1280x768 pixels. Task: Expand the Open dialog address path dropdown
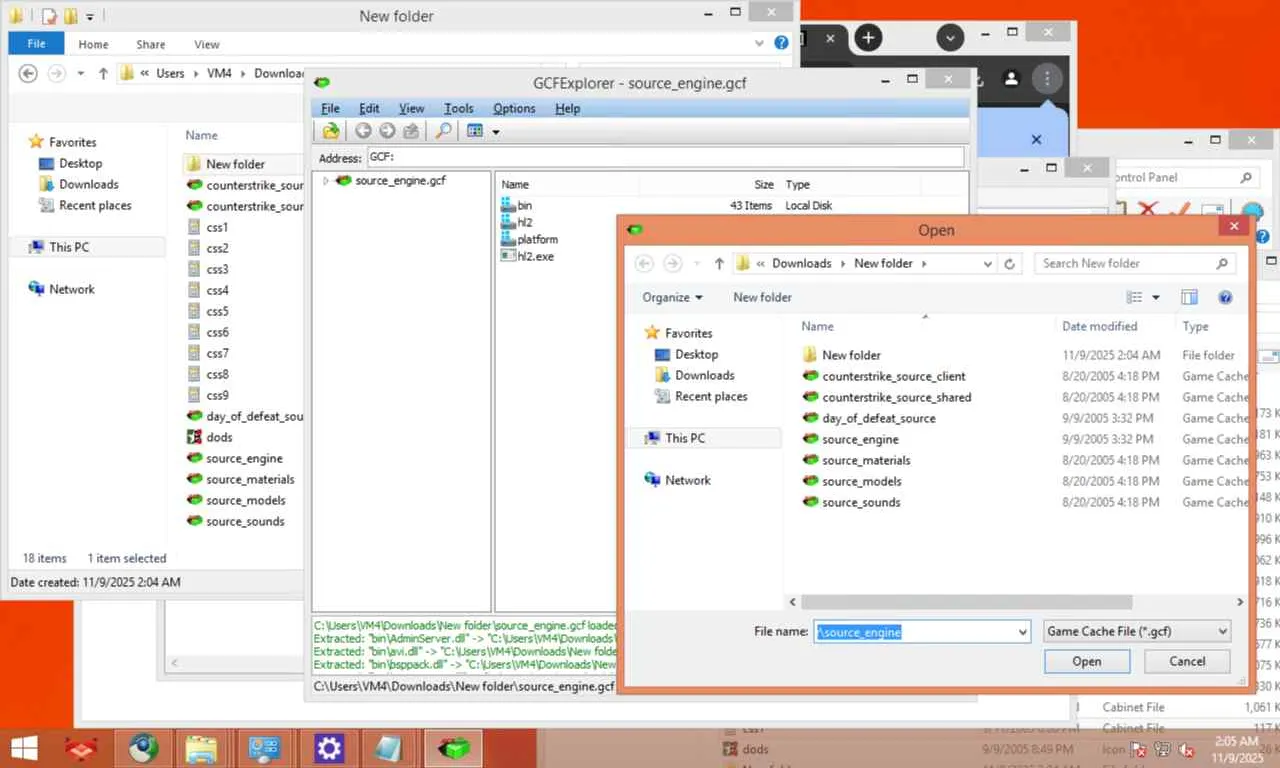(x=988, y=264)
